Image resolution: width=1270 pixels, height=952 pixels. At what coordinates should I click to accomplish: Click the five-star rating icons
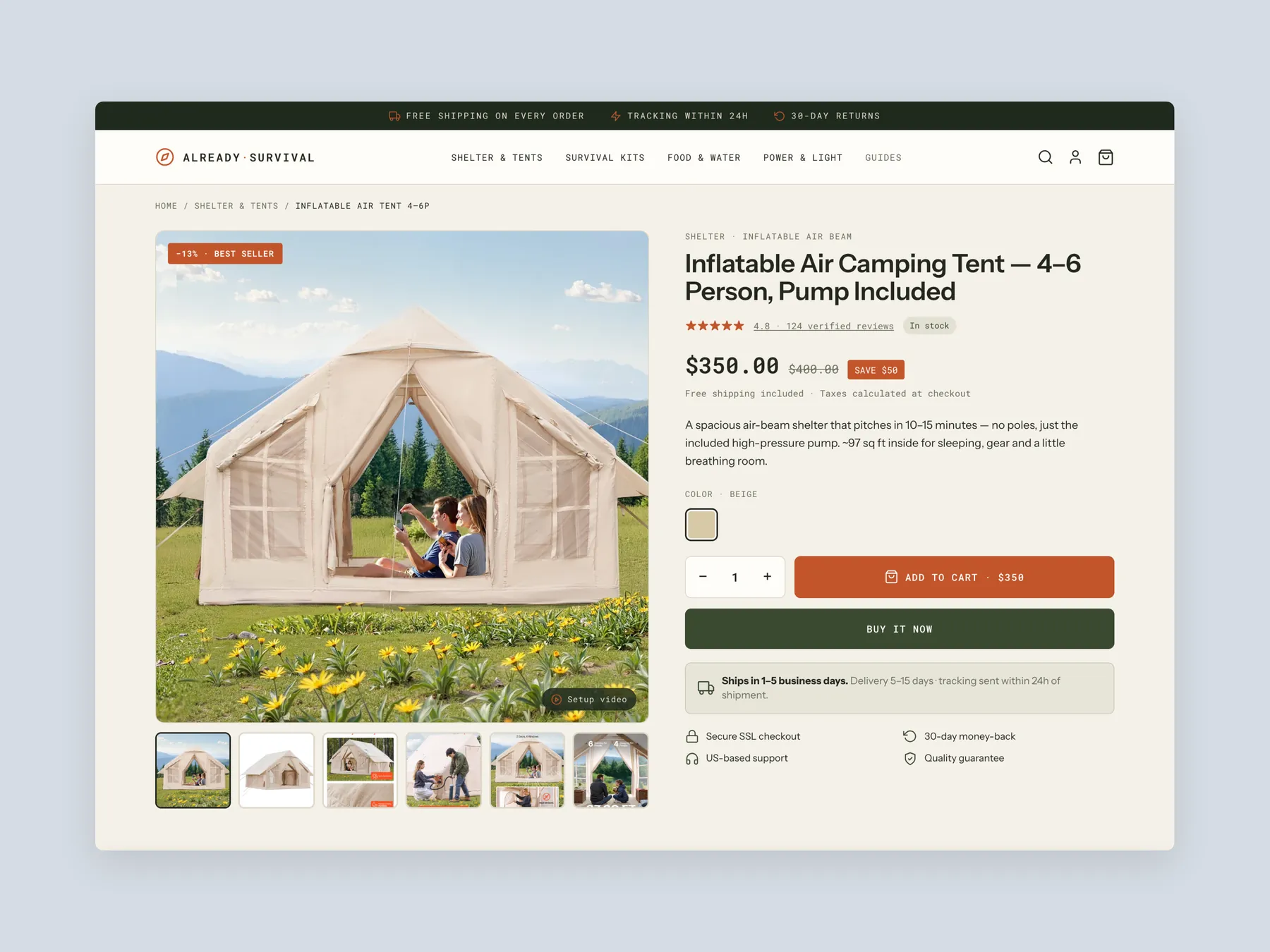(715, 326)
